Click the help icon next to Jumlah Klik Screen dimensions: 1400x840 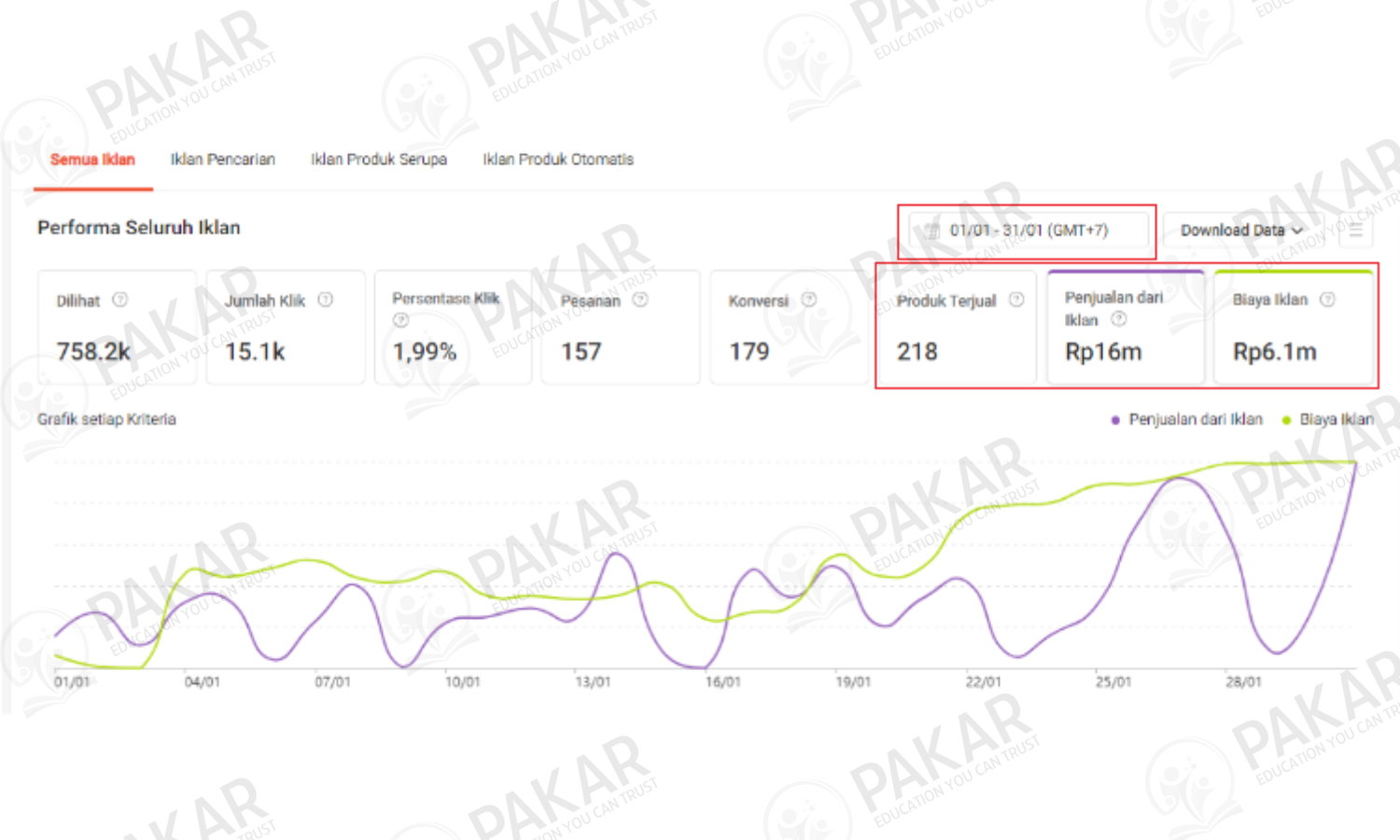(326, 301)
